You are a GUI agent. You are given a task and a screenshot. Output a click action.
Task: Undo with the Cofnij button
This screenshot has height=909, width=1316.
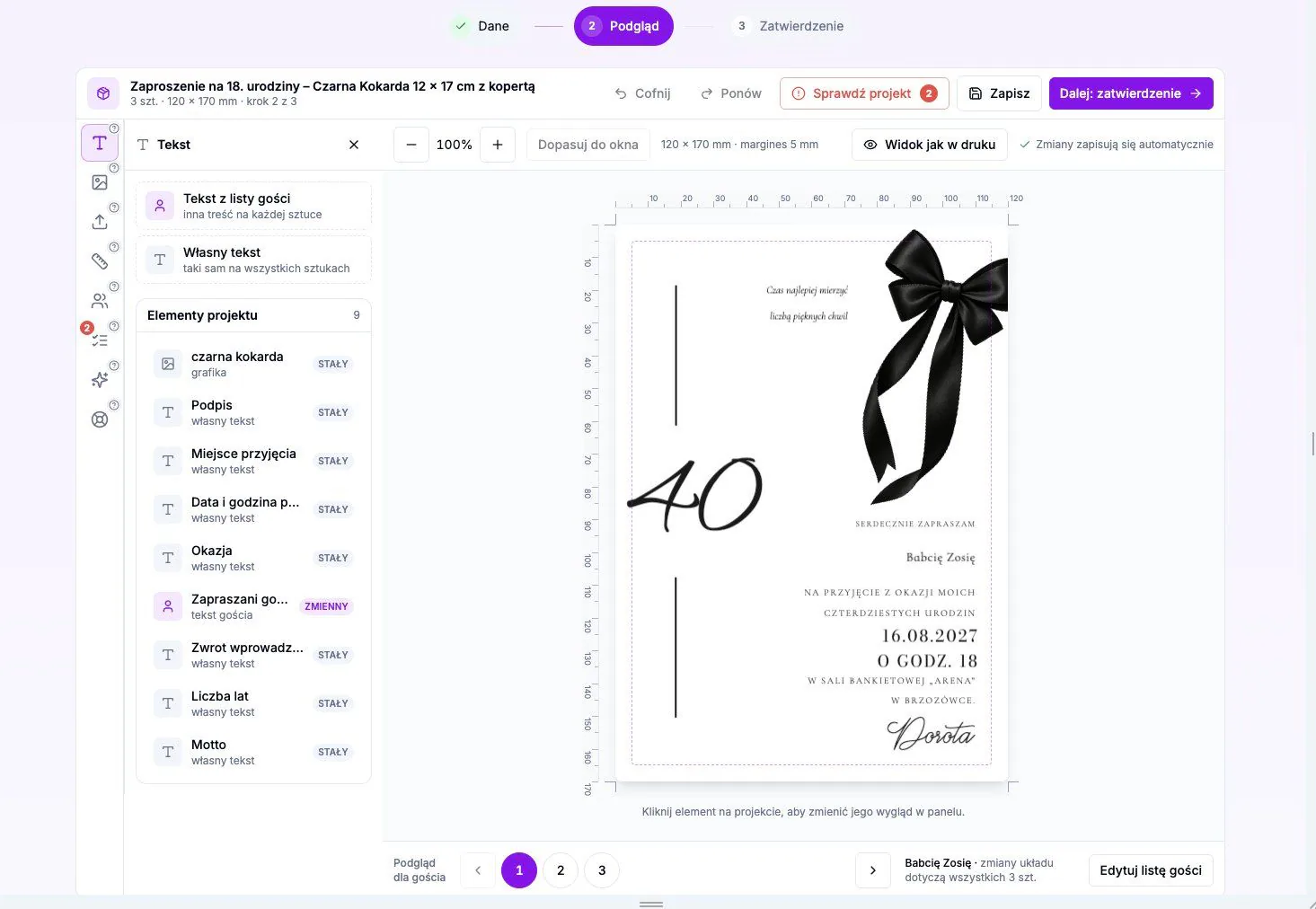(642, 93)
